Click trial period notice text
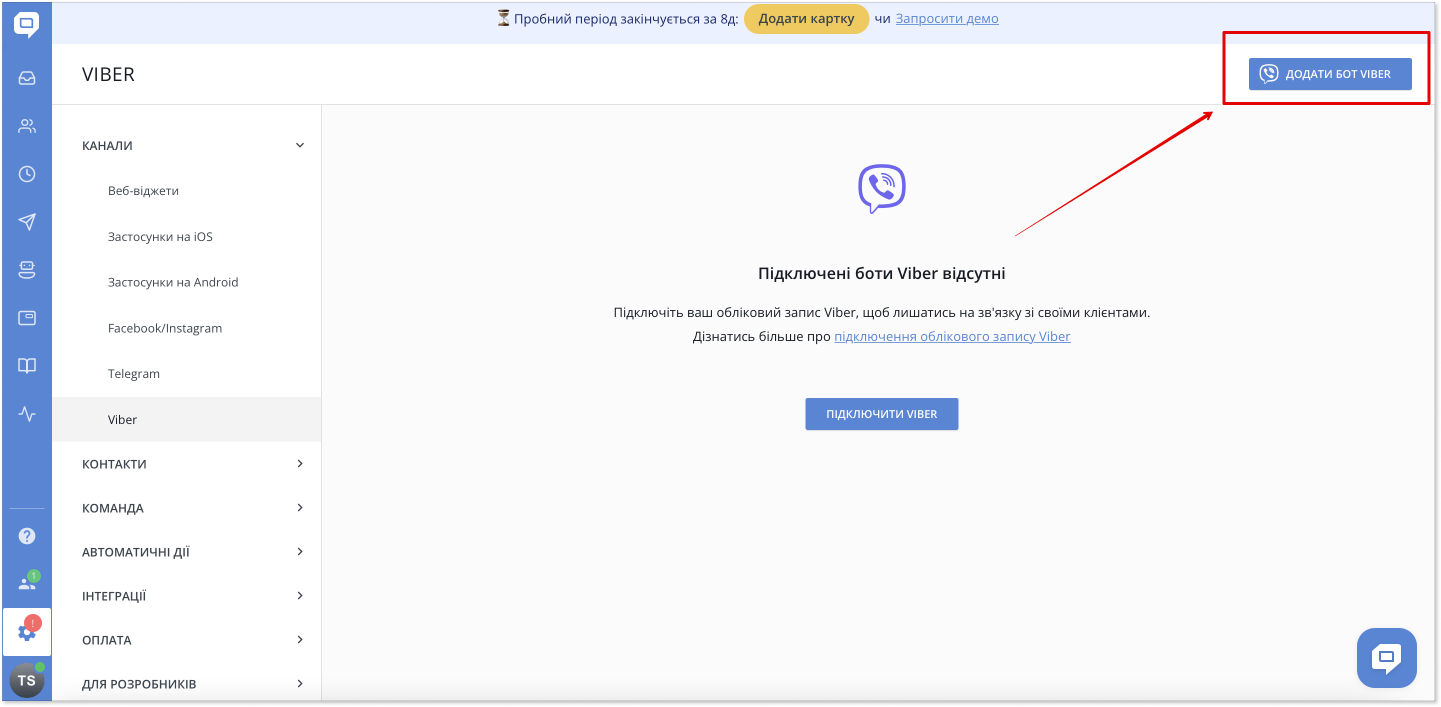Screen dimensions: 1441x707 (x=626, y=19)
